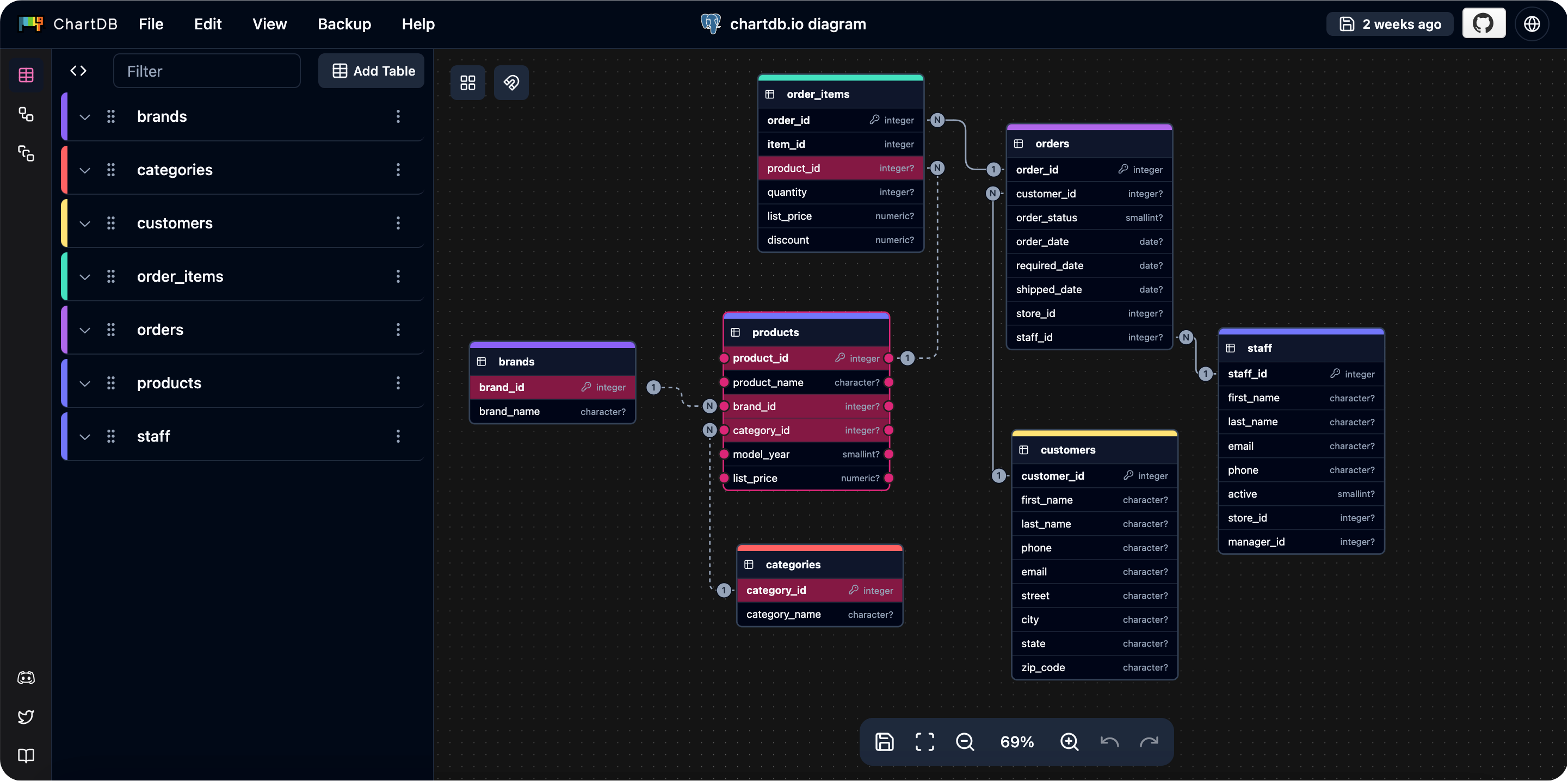Expand options menu for the customers table
This screenshot has height=781, width=1568.
tap(398, 223)
